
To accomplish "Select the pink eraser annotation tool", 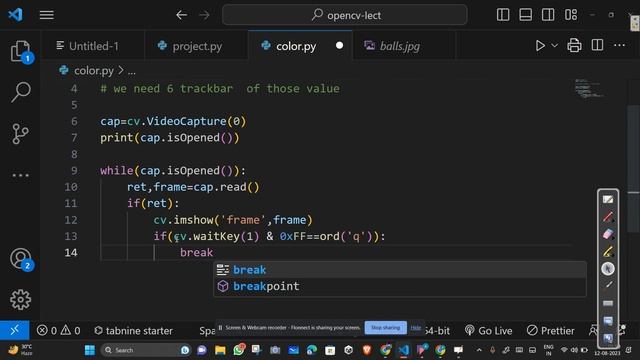I will pos(608,234).
